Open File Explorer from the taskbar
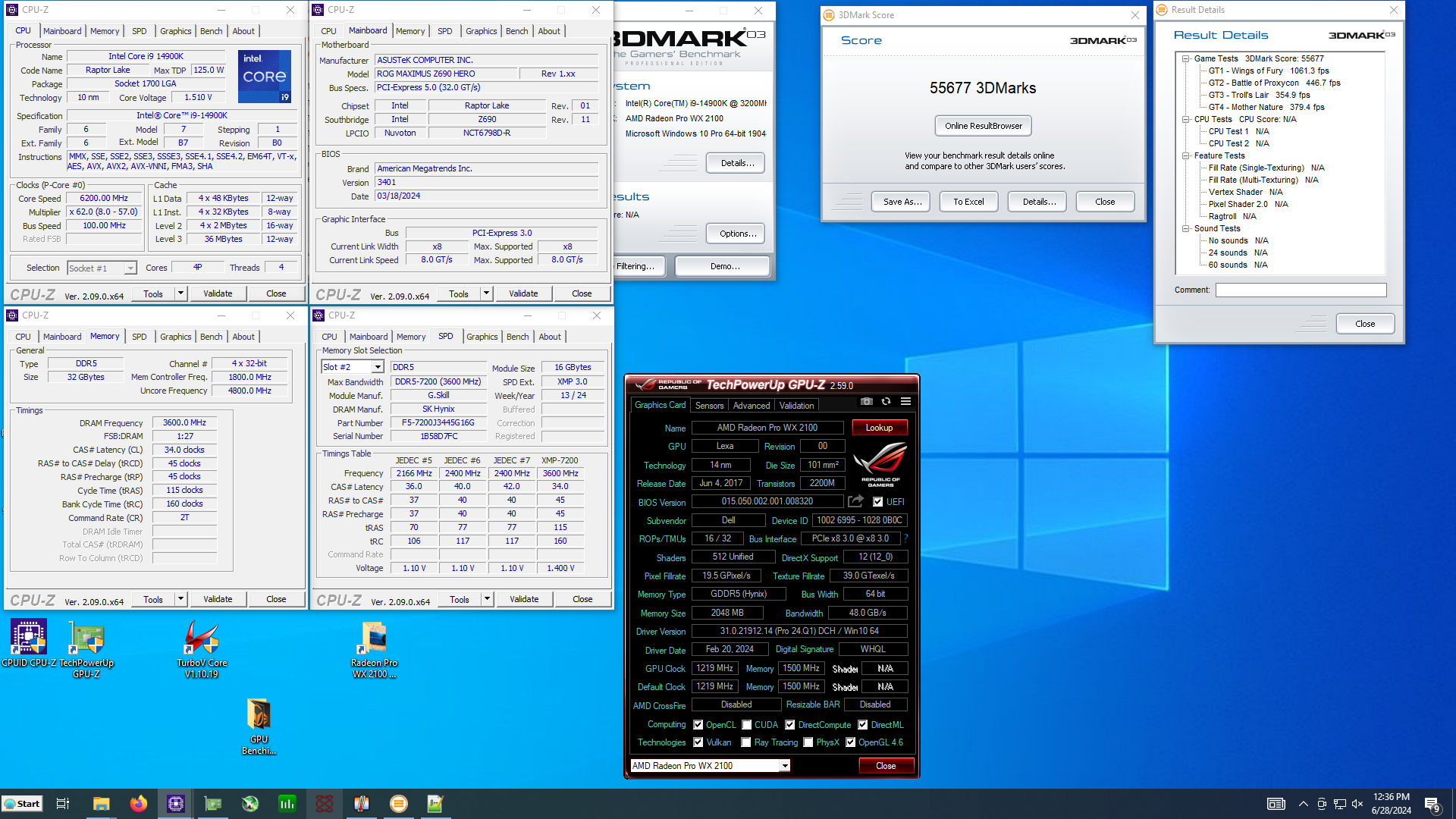 point(101,804)
